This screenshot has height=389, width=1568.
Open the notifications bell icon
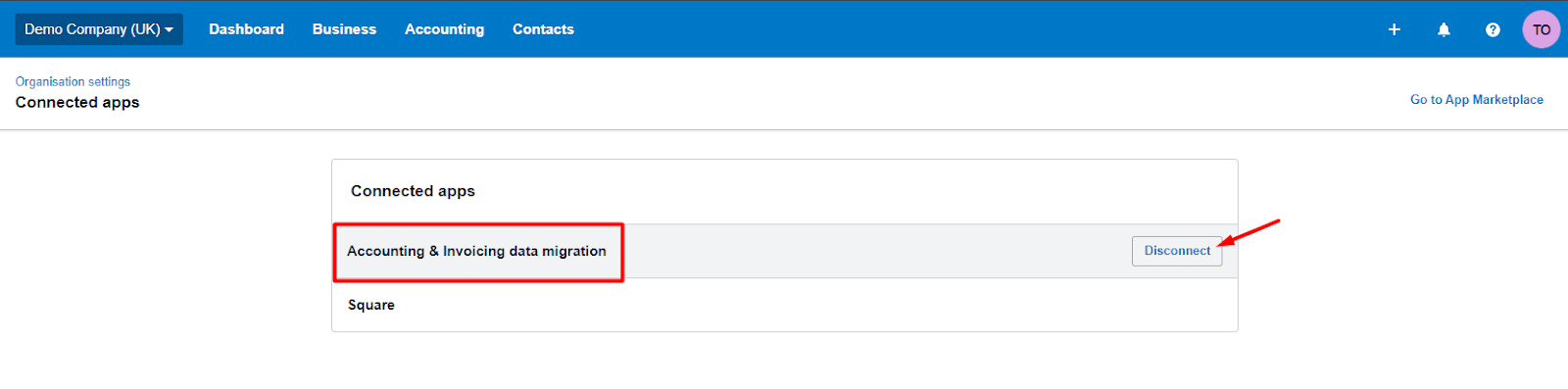[1444, 29]
